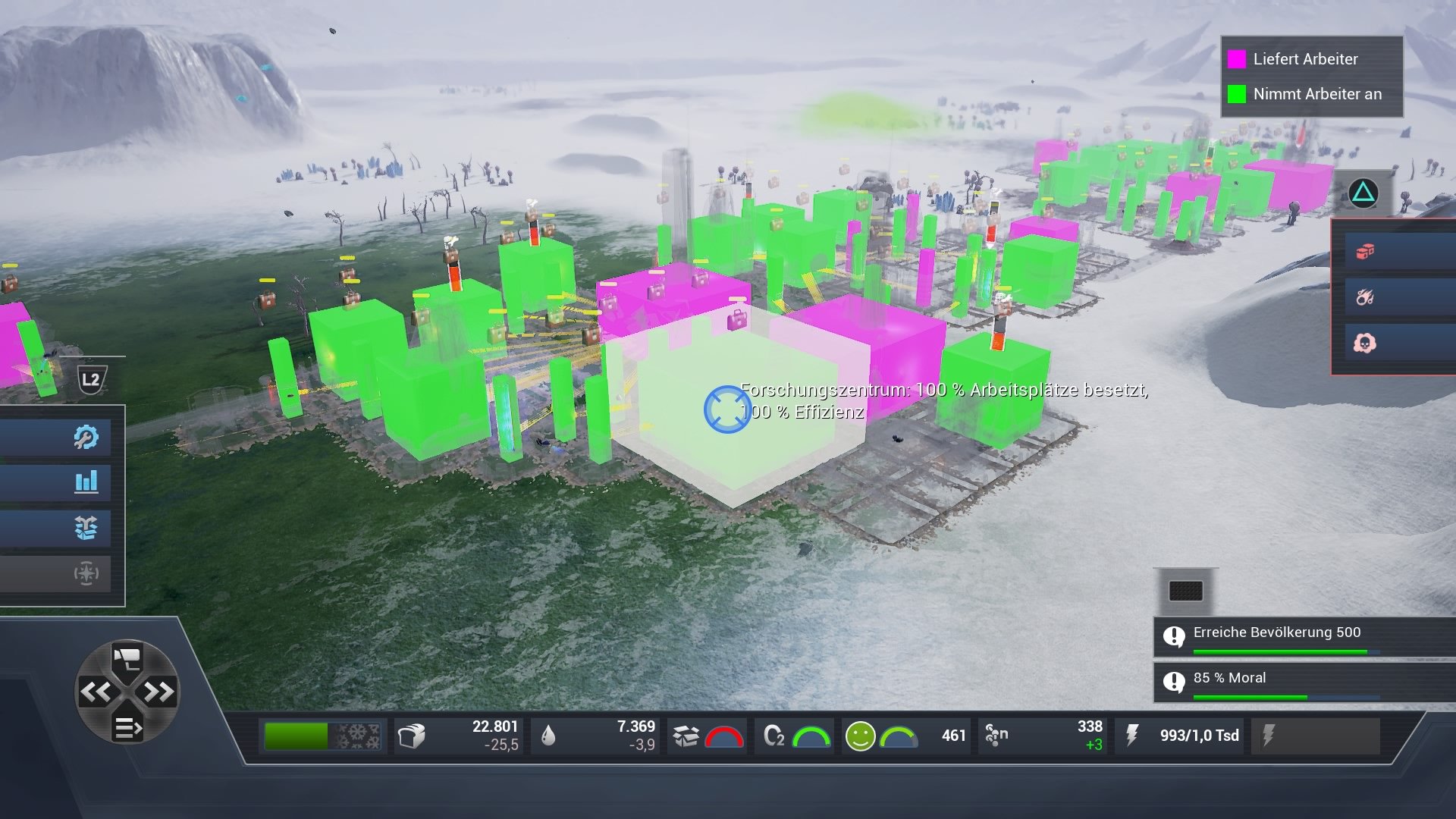This screenshot has width=1456, height=819.
Task: Open the crate resource distribution menu
Action: (x=86, y=528)
